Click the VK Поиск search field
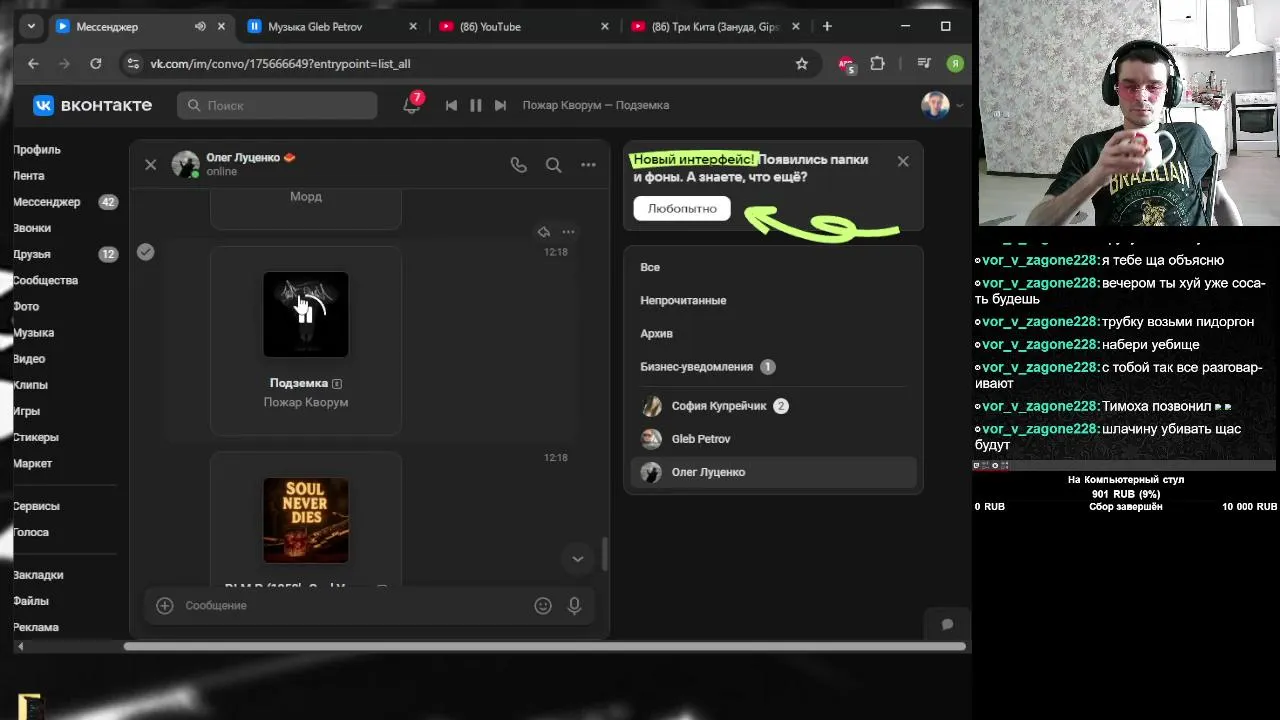 277,105
